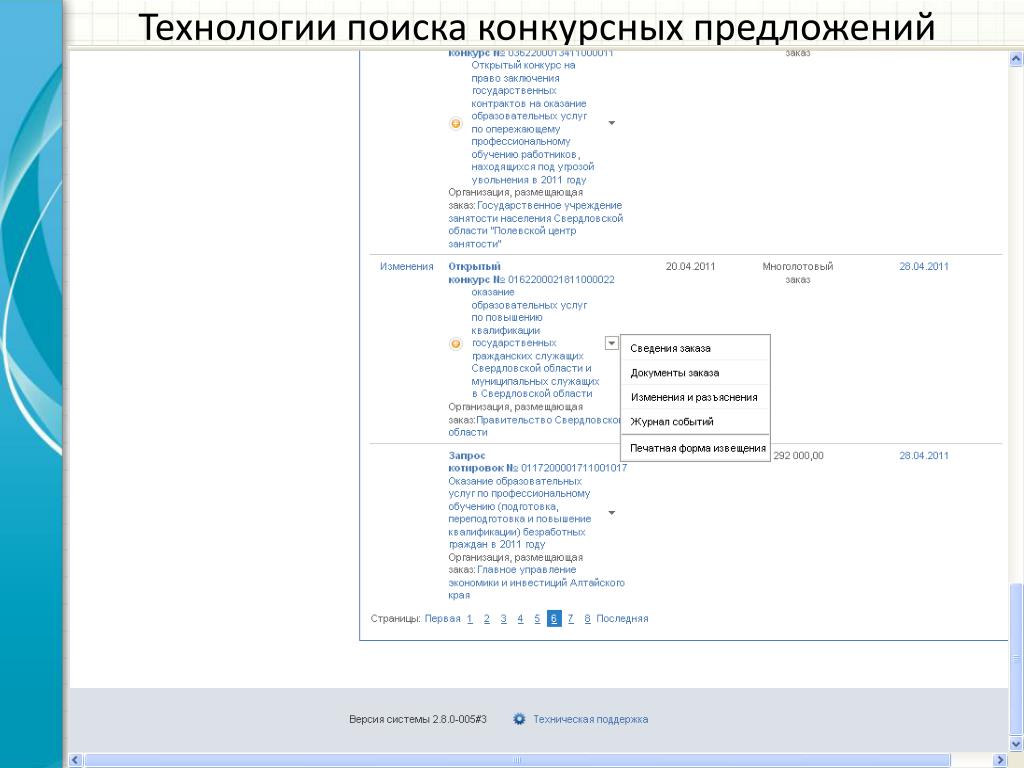Open dropdown arrow for Запрос котировок 0117200001711001017

point(612,513)
